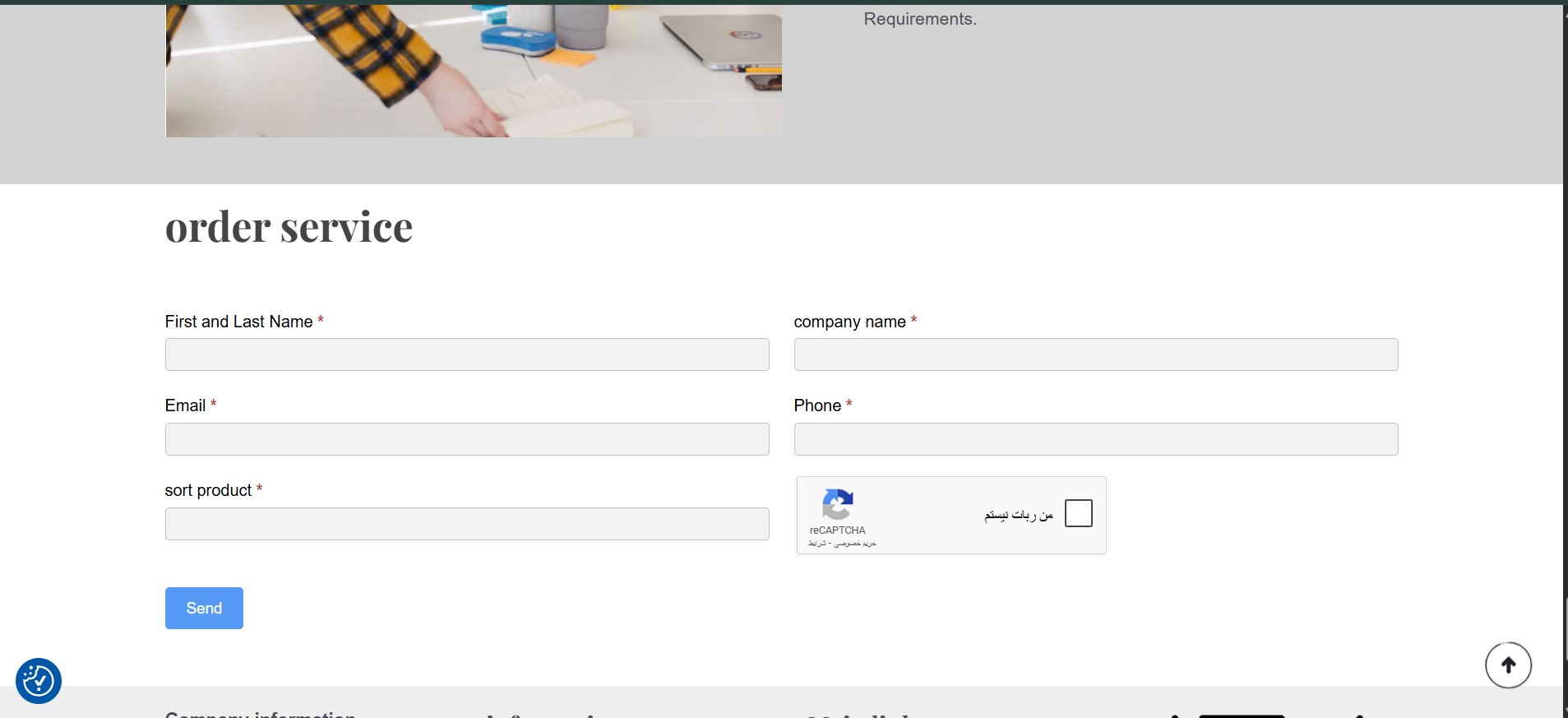Click the reCAPTCHA logo
The image size is (1568, 718).
pyautogui.click(x=837, y=504)
